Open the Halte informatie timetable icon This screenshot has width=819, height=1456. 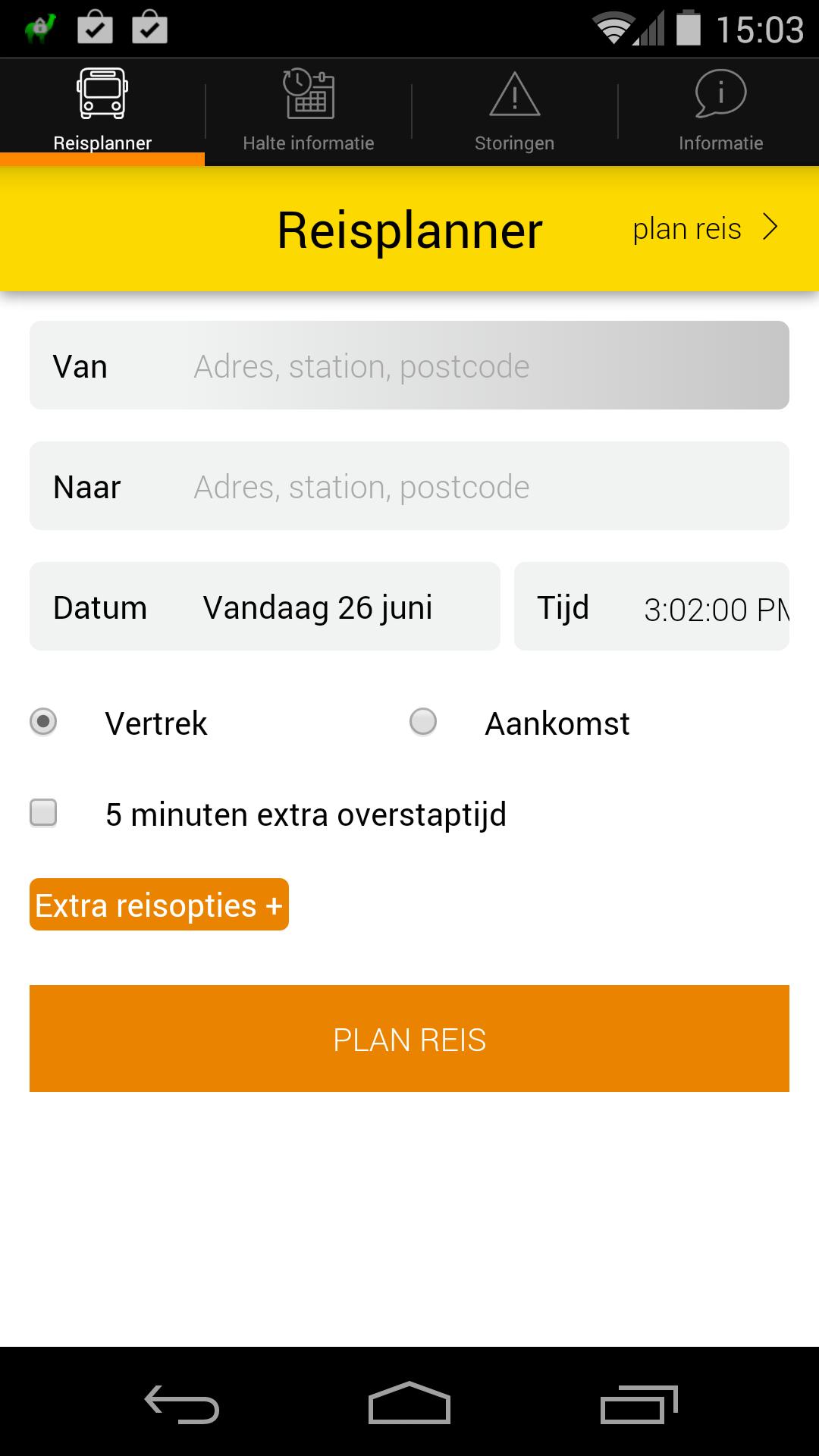(309, 94)
